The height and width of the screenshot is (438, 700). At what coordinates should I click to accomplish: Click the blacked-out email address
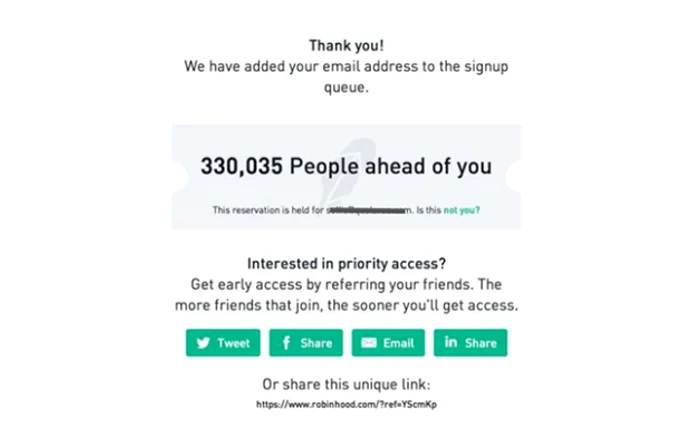(370, 210)
